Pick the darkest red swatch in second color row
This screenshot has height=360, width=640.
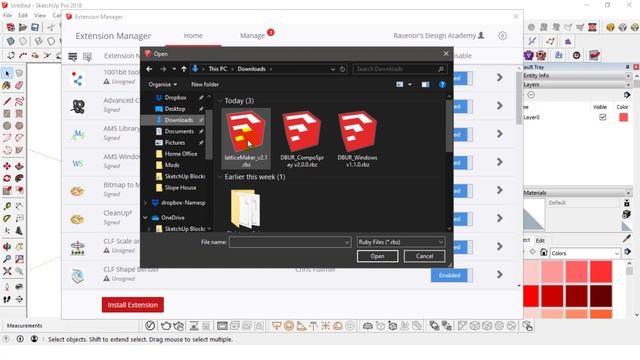pos(601,296)
